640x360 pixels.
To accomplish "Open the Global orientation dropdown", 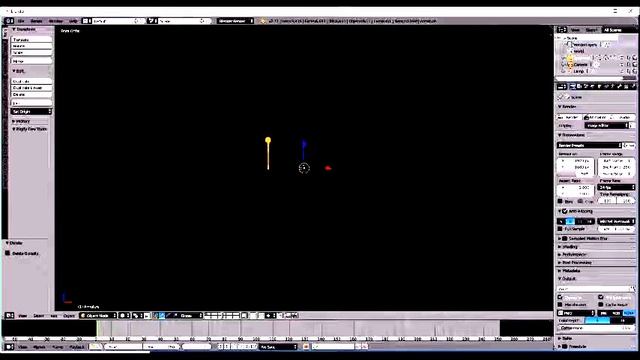I will coord(191,316).
